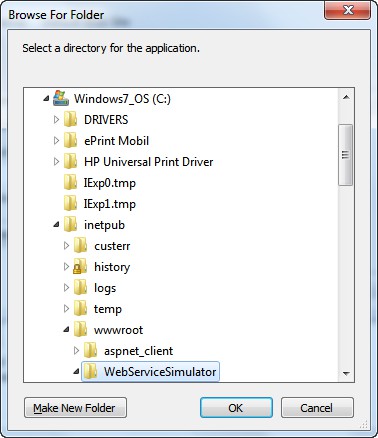The image size is (378, 438).
Task: Dismiss the dialog with Cancel
Action: 317,407
